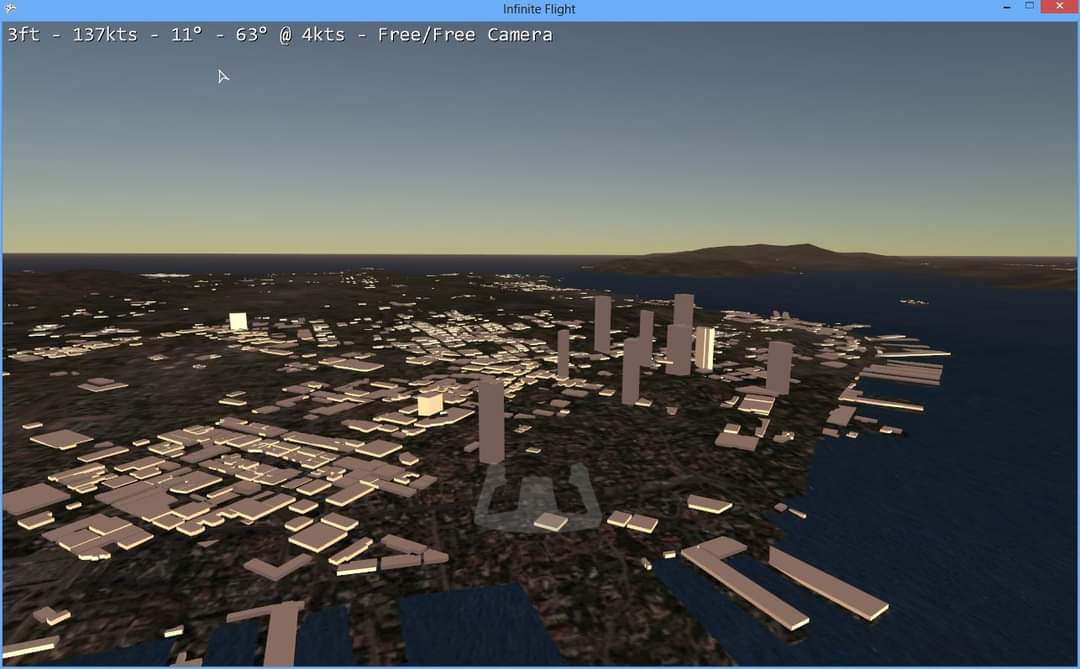Click the "63° @ 4kts" wind readout

(x=290, y=34)
